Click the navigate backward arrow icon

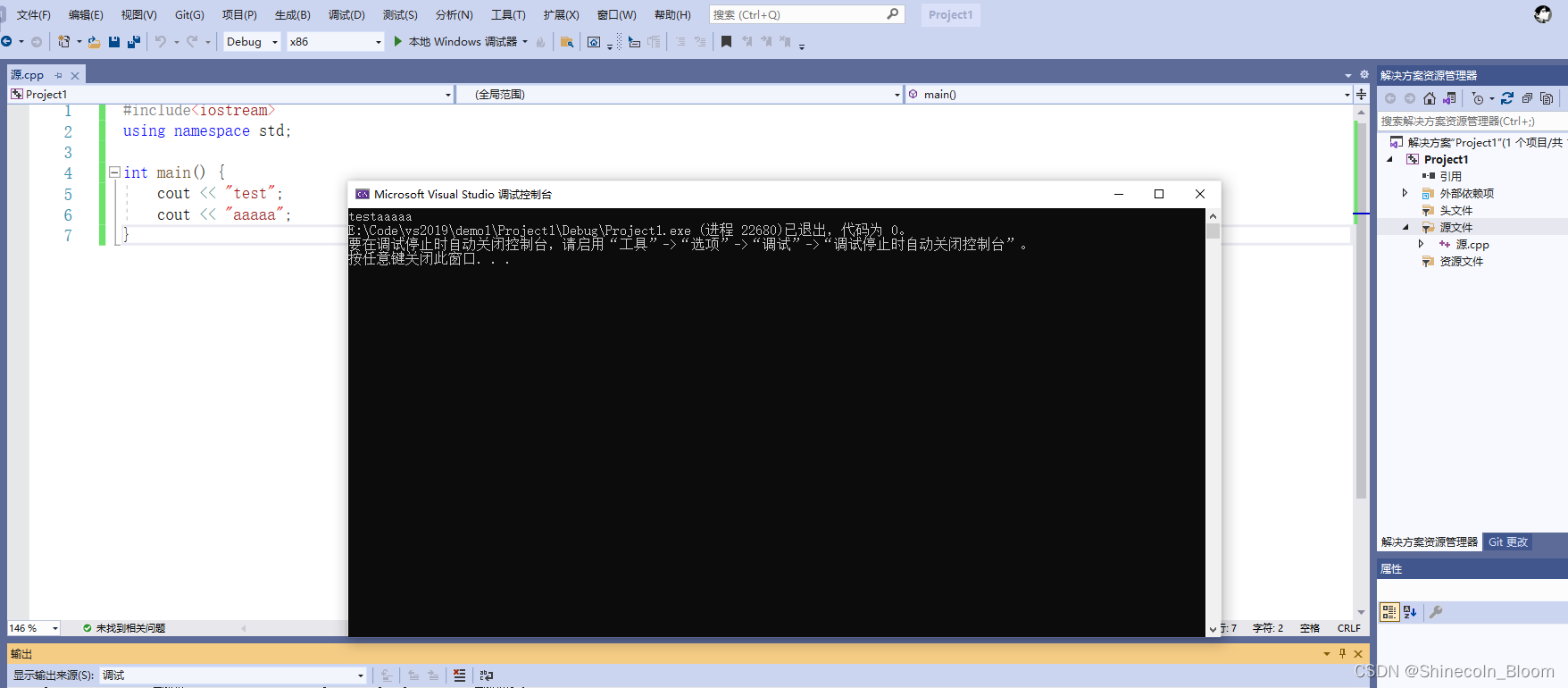(x=6, y=42)
